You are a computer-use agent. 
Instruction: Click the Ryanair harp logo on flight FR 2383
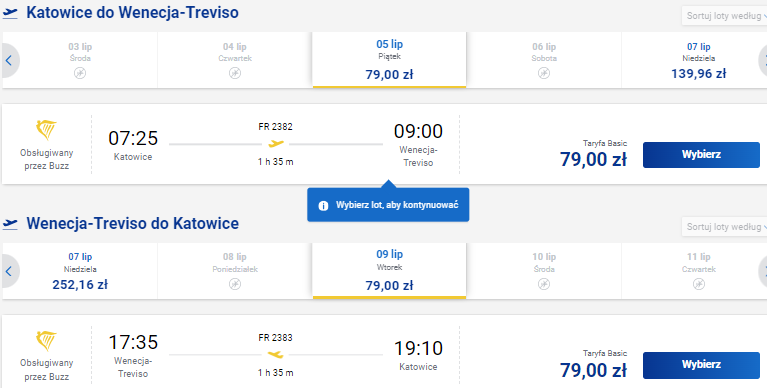point(46,341)
